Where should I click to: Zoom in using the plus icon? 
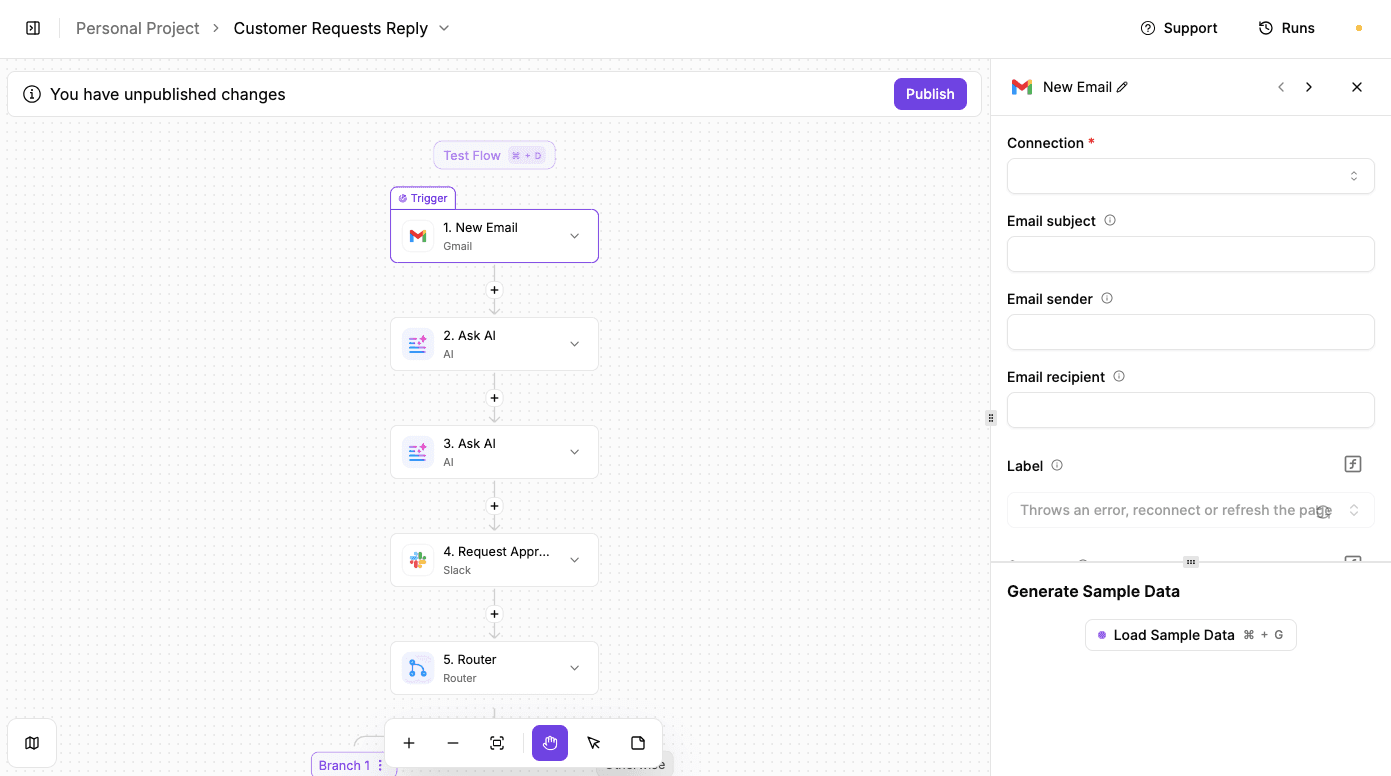click(409, 743)
